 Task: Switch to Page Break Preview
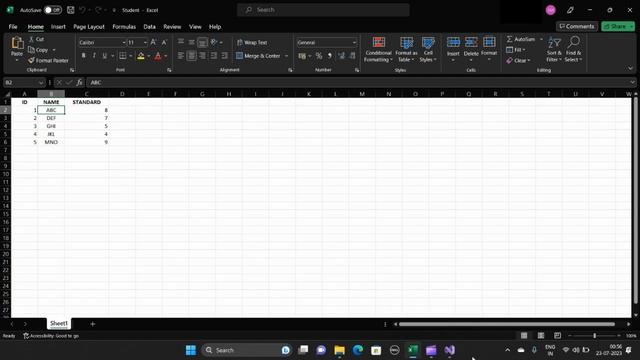click(x=558, y=336)
